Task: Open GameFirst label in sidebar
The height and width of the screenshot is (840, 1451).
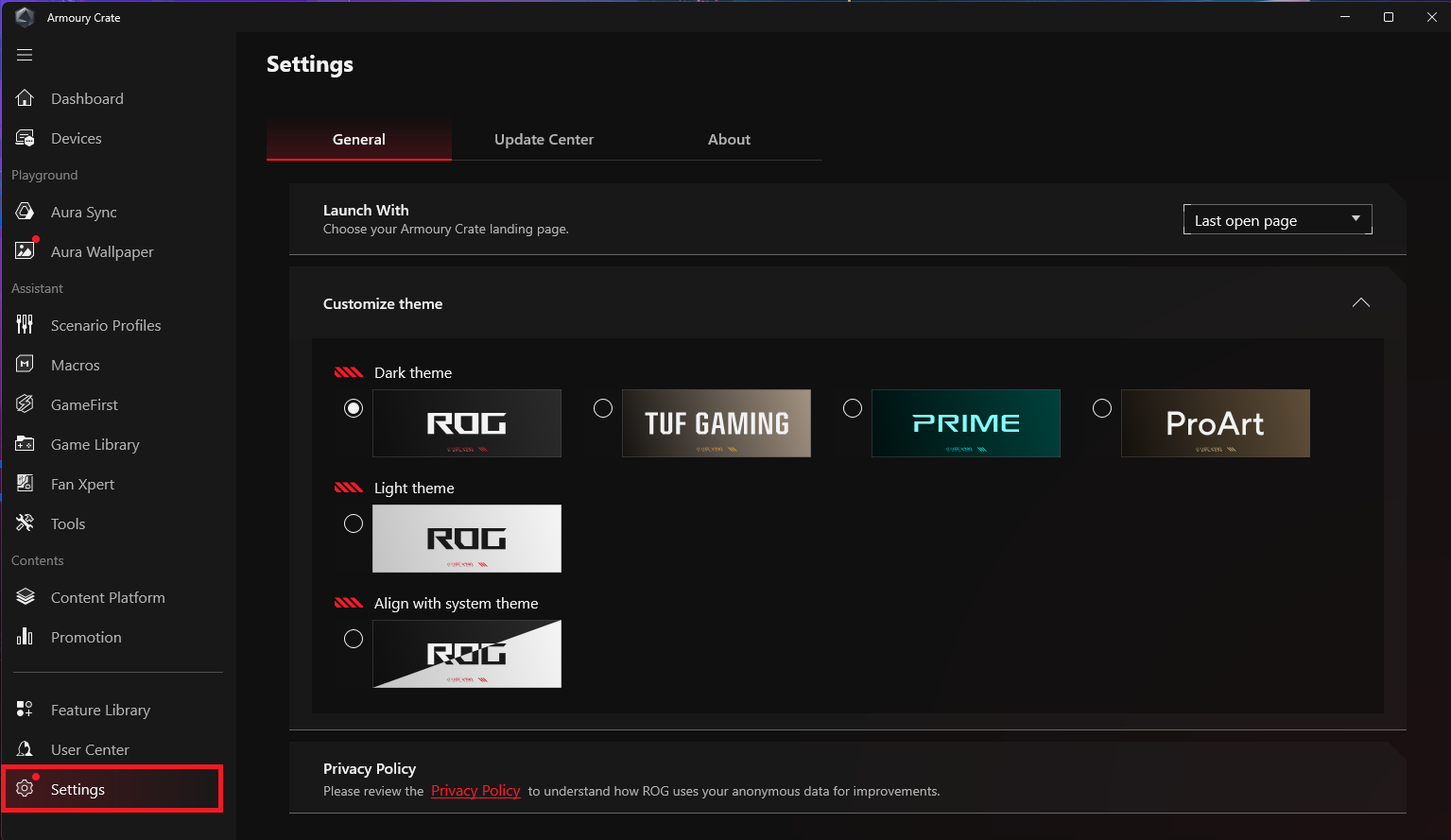Action: point(84,404)
